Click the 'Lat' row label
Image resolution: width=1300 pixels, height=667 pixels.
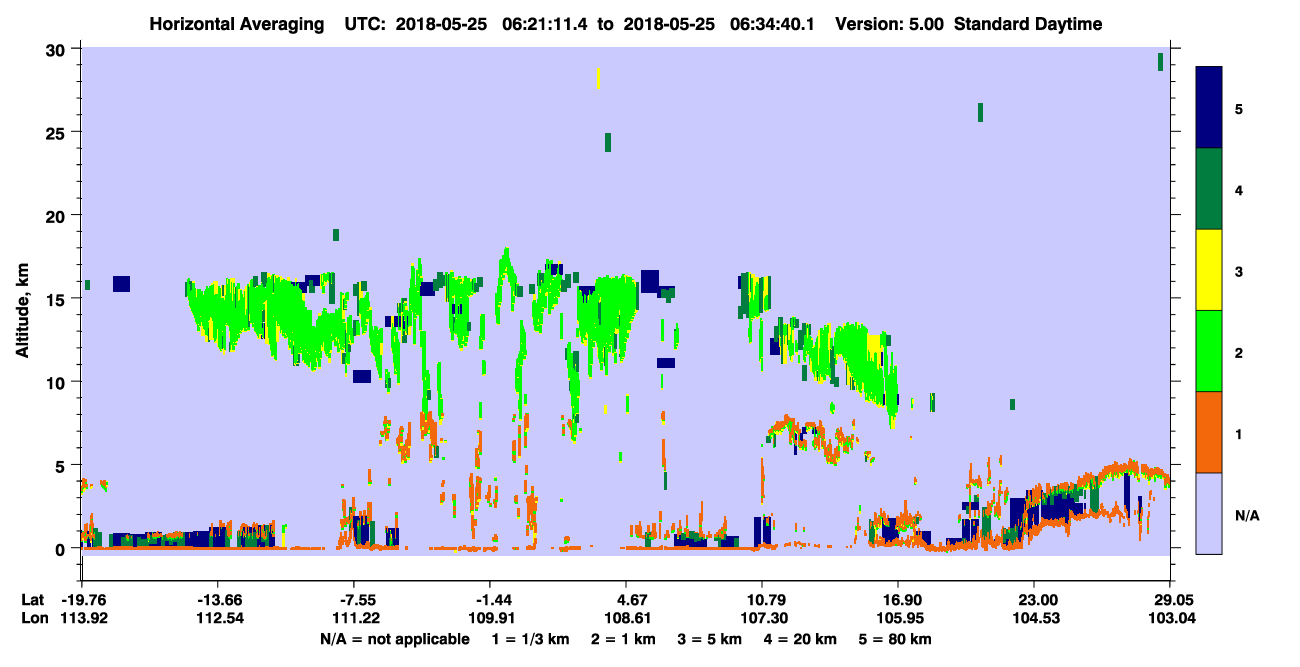33,600
